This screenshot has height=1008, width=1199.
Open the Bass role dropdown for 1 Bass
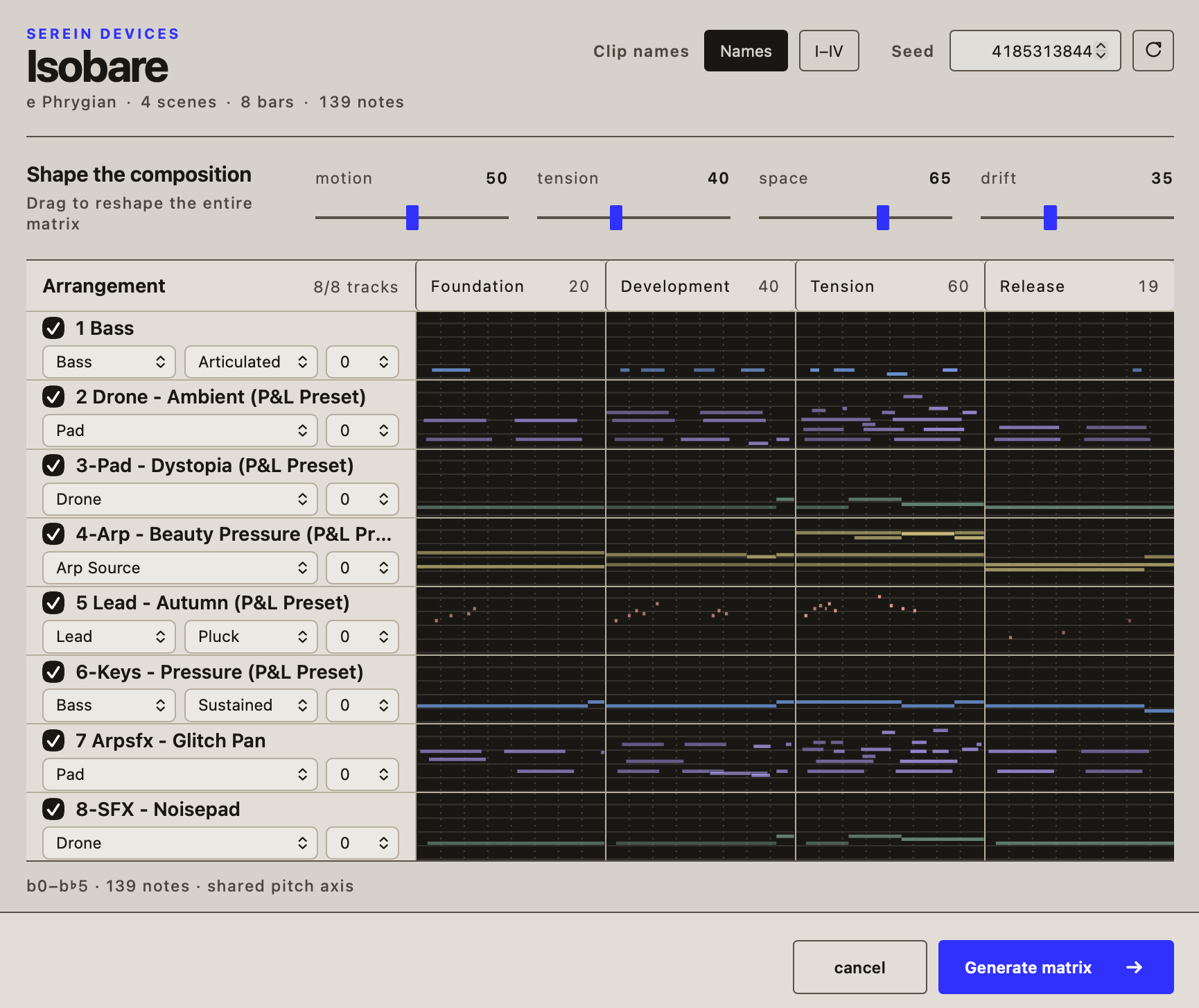pyautogui.click(x=109, y=362)
